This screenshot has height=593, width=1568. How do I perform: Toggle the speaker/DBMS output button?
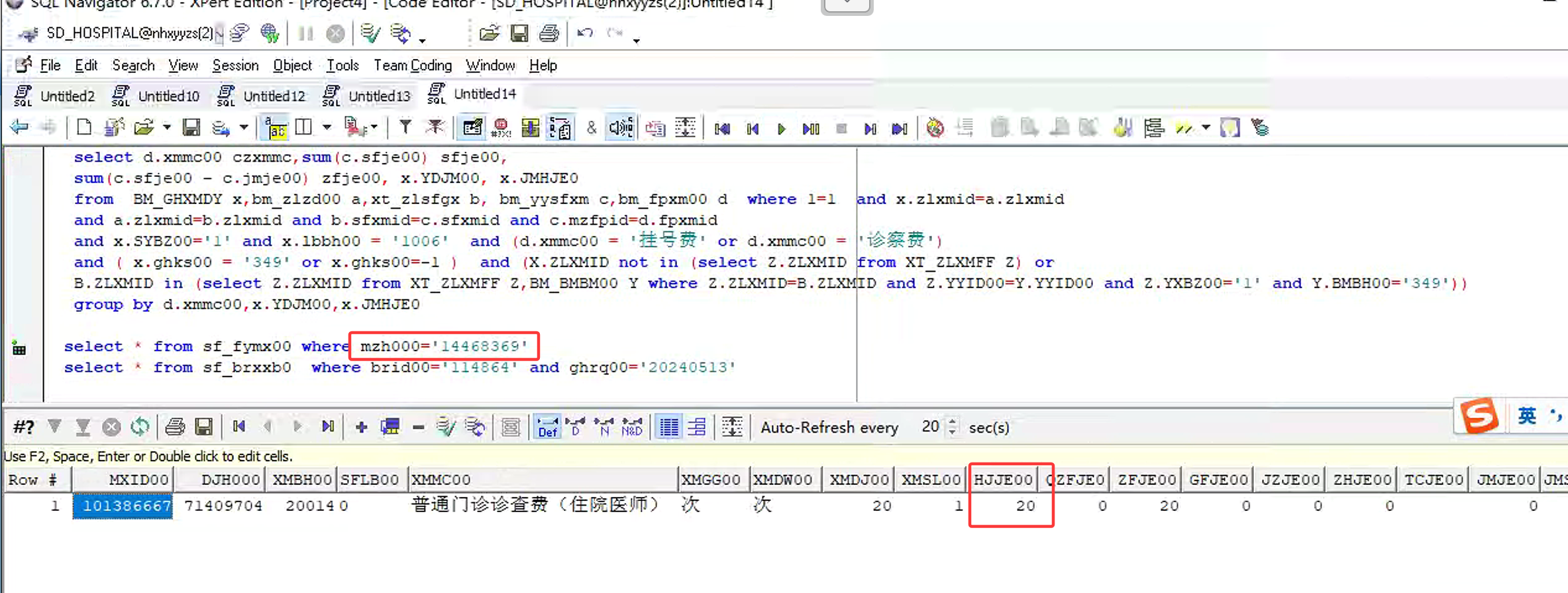coord(621,127)
